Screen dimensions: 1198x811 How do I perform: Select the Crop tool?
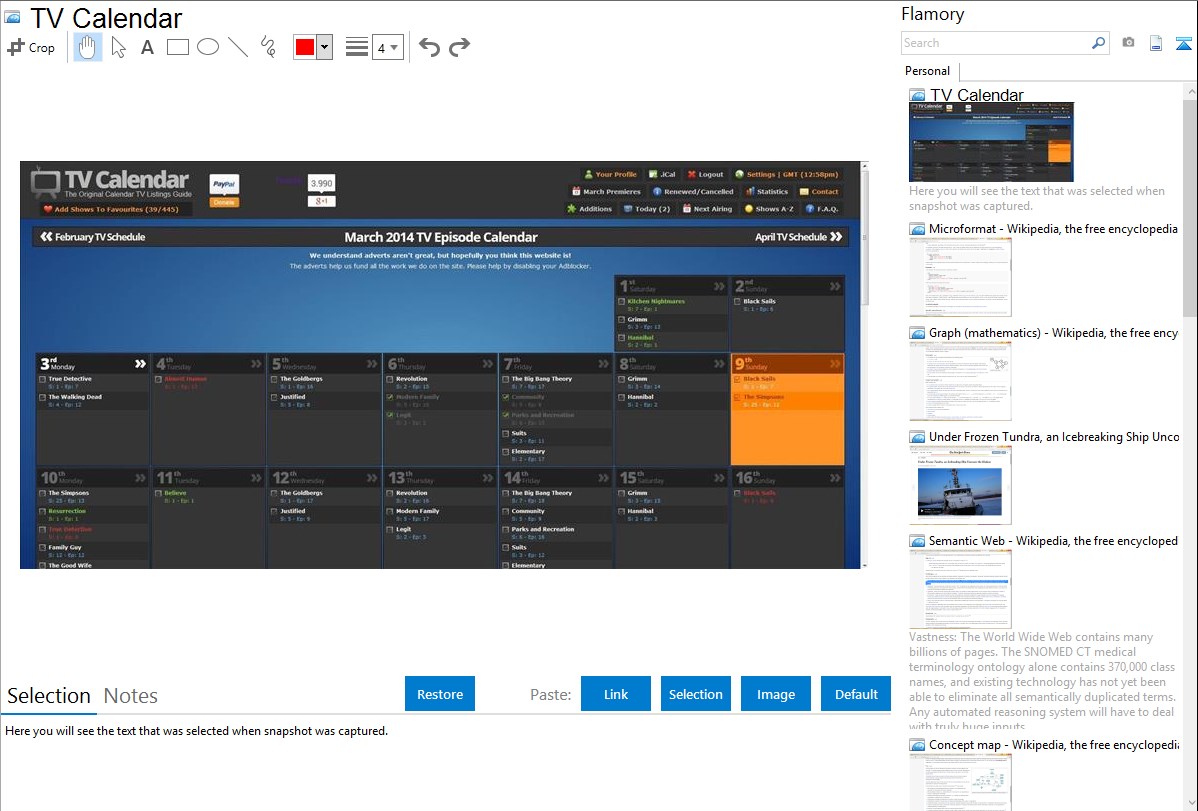[31, 47]
